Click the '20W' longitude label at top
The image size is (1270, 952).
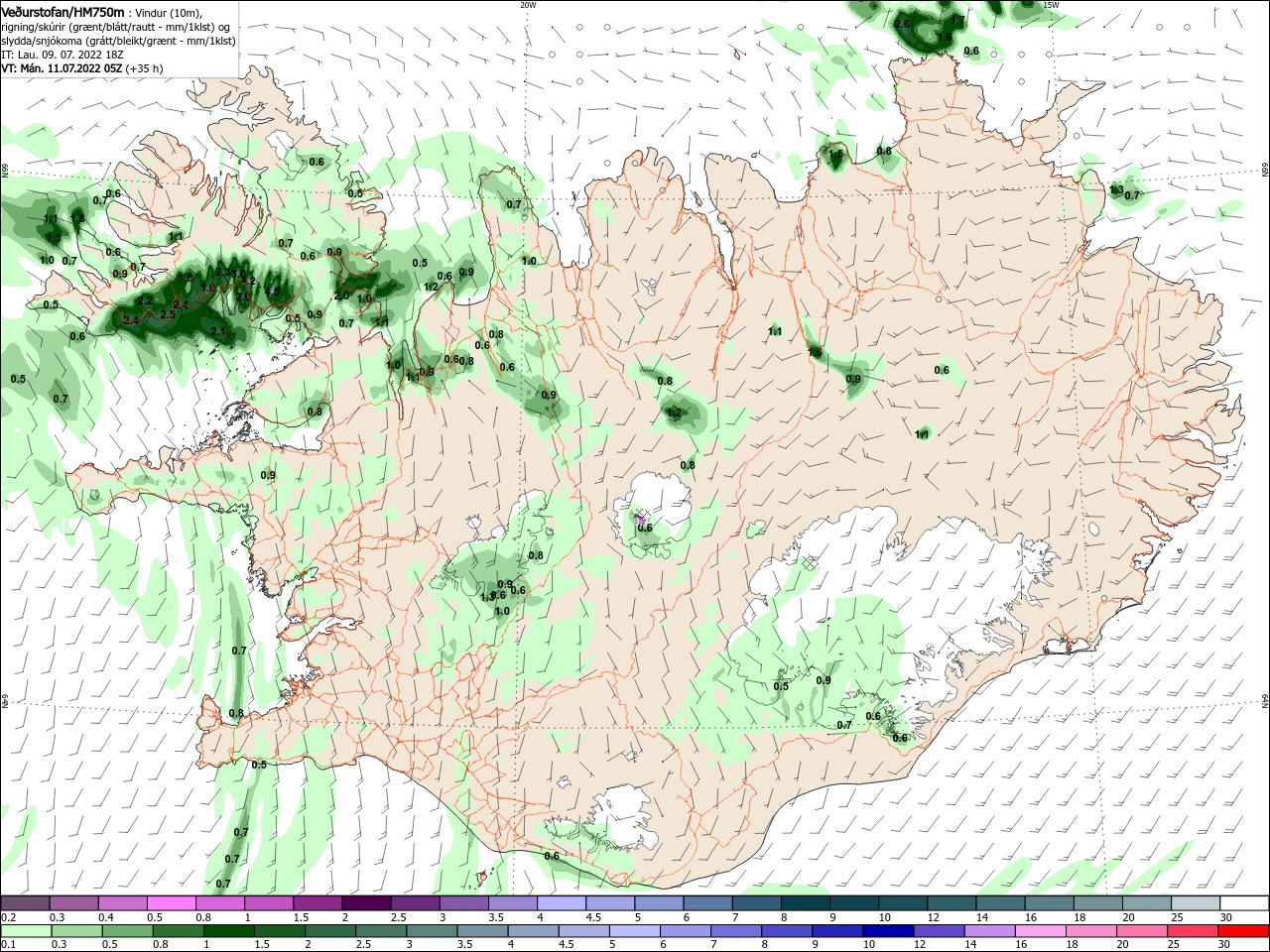528,5
